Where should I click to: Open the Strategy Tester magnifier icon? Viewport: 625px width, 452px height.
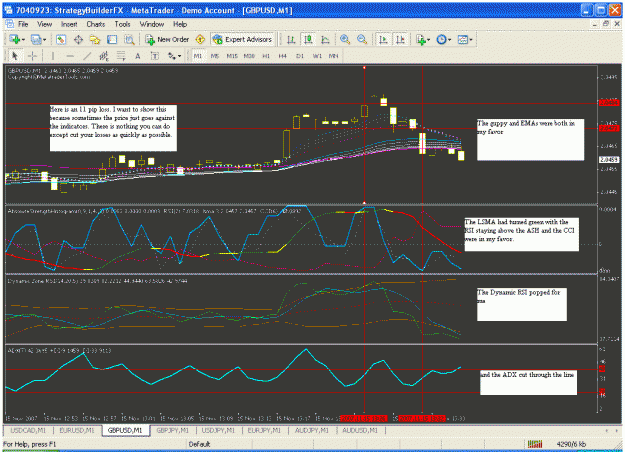point(129,39)
